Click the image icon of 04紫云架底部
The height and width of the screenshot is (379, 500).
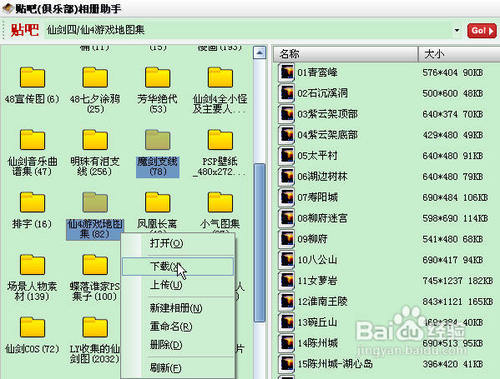[x=287, y=135]
